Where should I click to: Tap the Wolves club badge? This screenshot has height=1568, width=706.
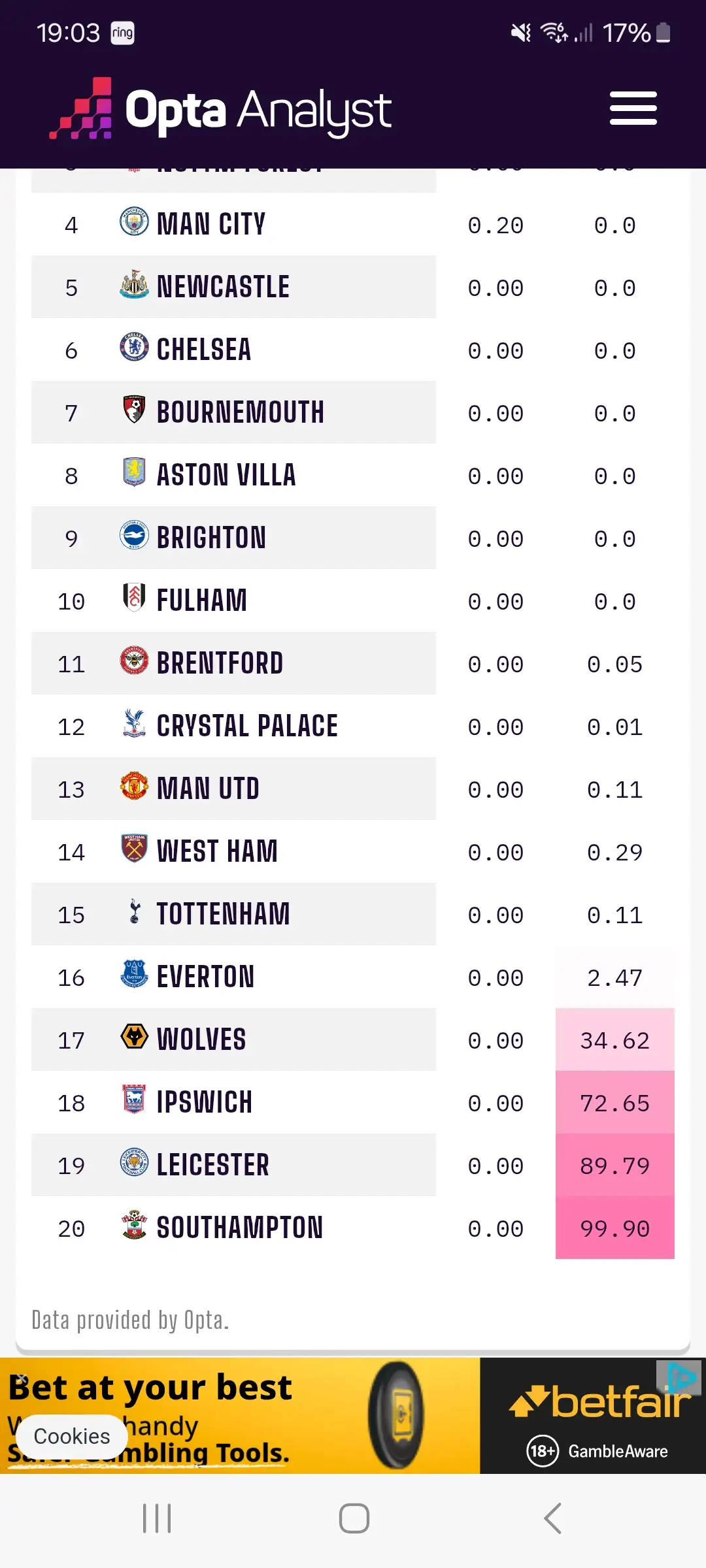coord(134,1037)
